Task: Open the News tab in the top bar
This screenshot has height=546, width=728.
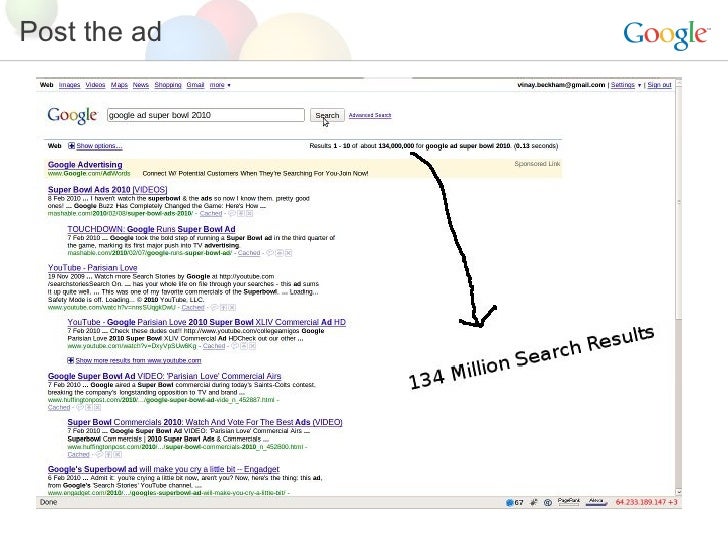Action: 141,85
